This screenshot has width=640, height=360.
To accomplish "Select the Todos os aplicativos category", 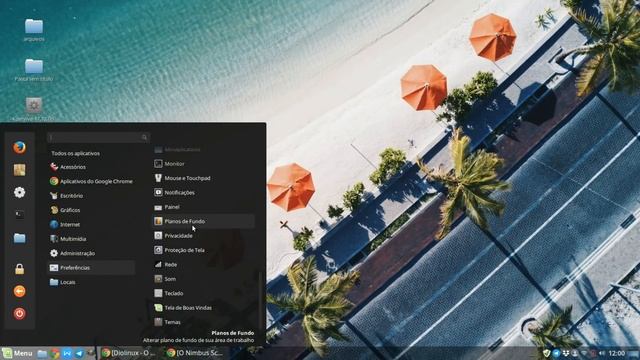I will (76, 153).
